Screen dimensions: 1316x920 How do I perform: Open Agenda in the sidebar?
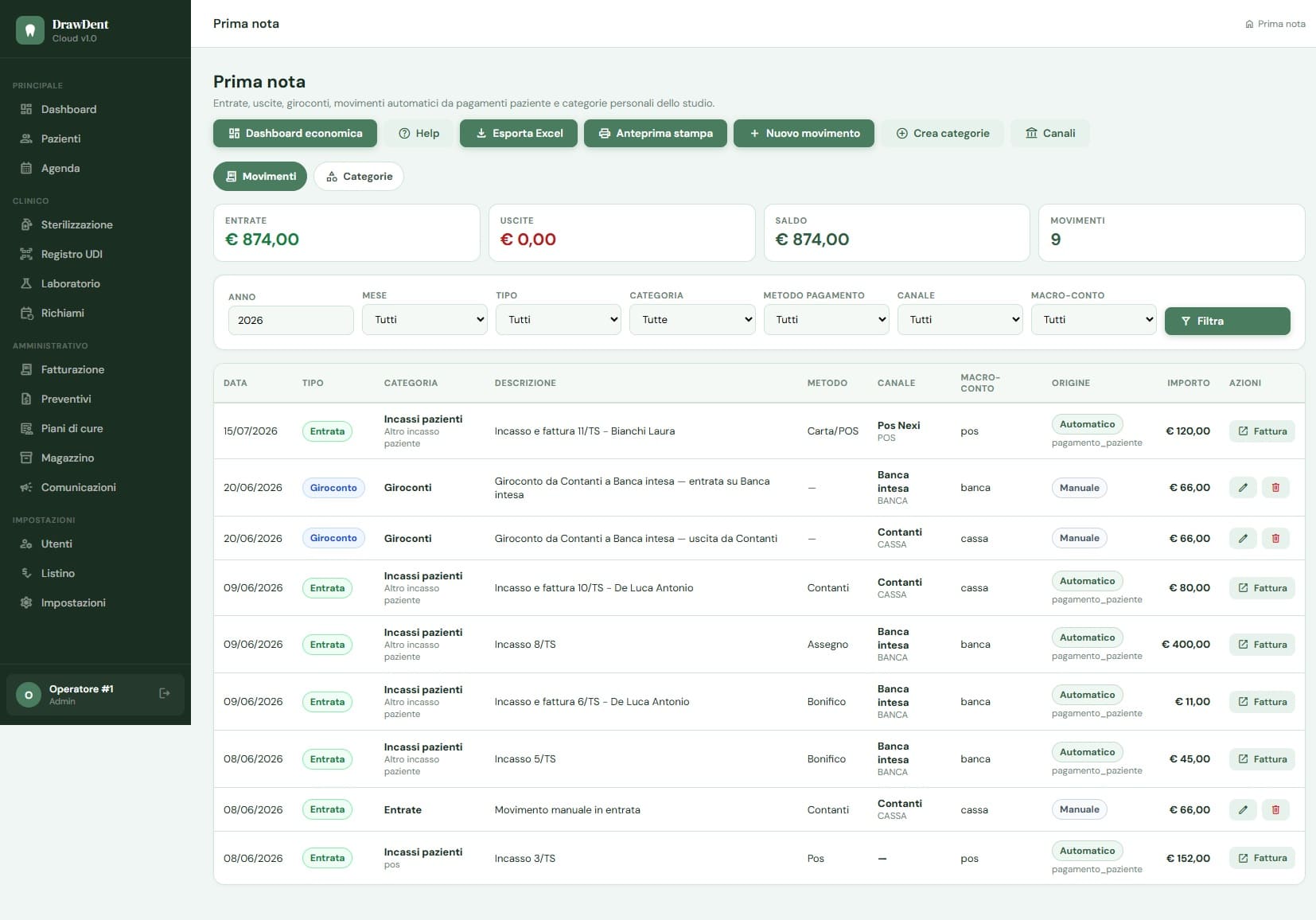point(95,168)
